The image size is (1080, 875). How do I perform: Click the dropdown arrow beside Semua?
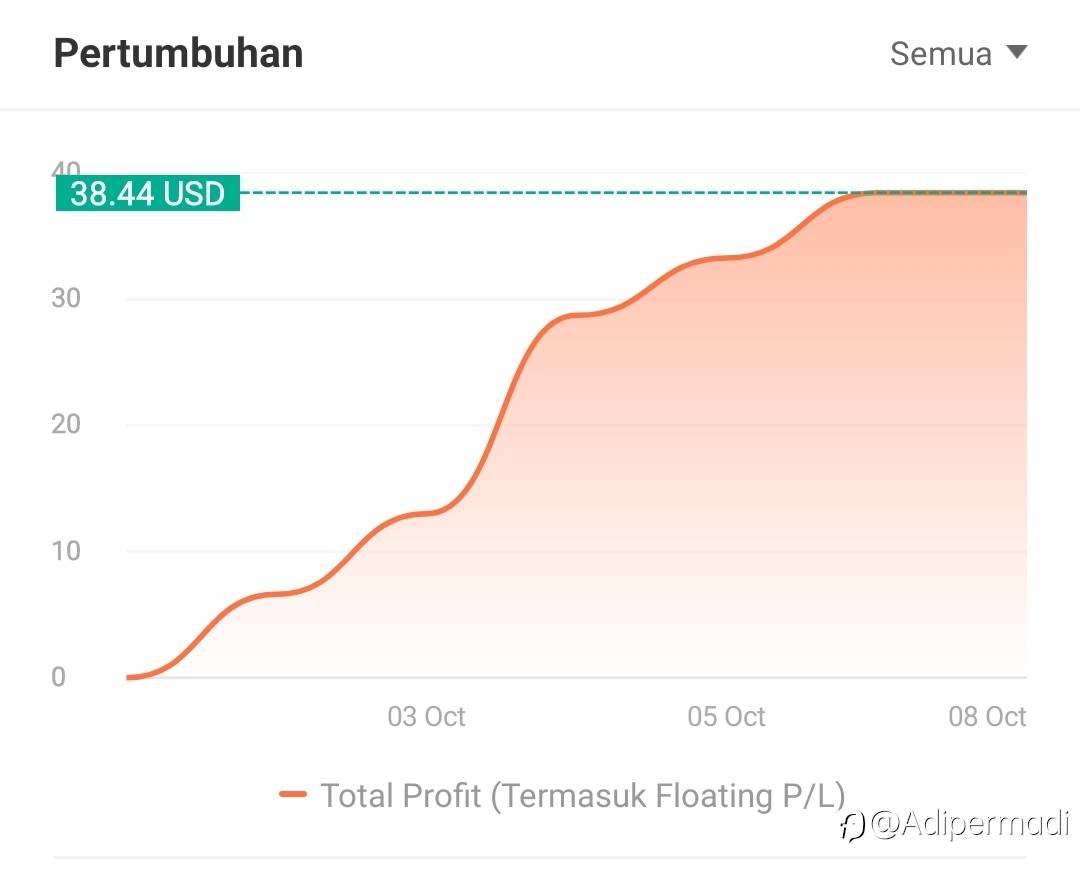coord(1016,52)
